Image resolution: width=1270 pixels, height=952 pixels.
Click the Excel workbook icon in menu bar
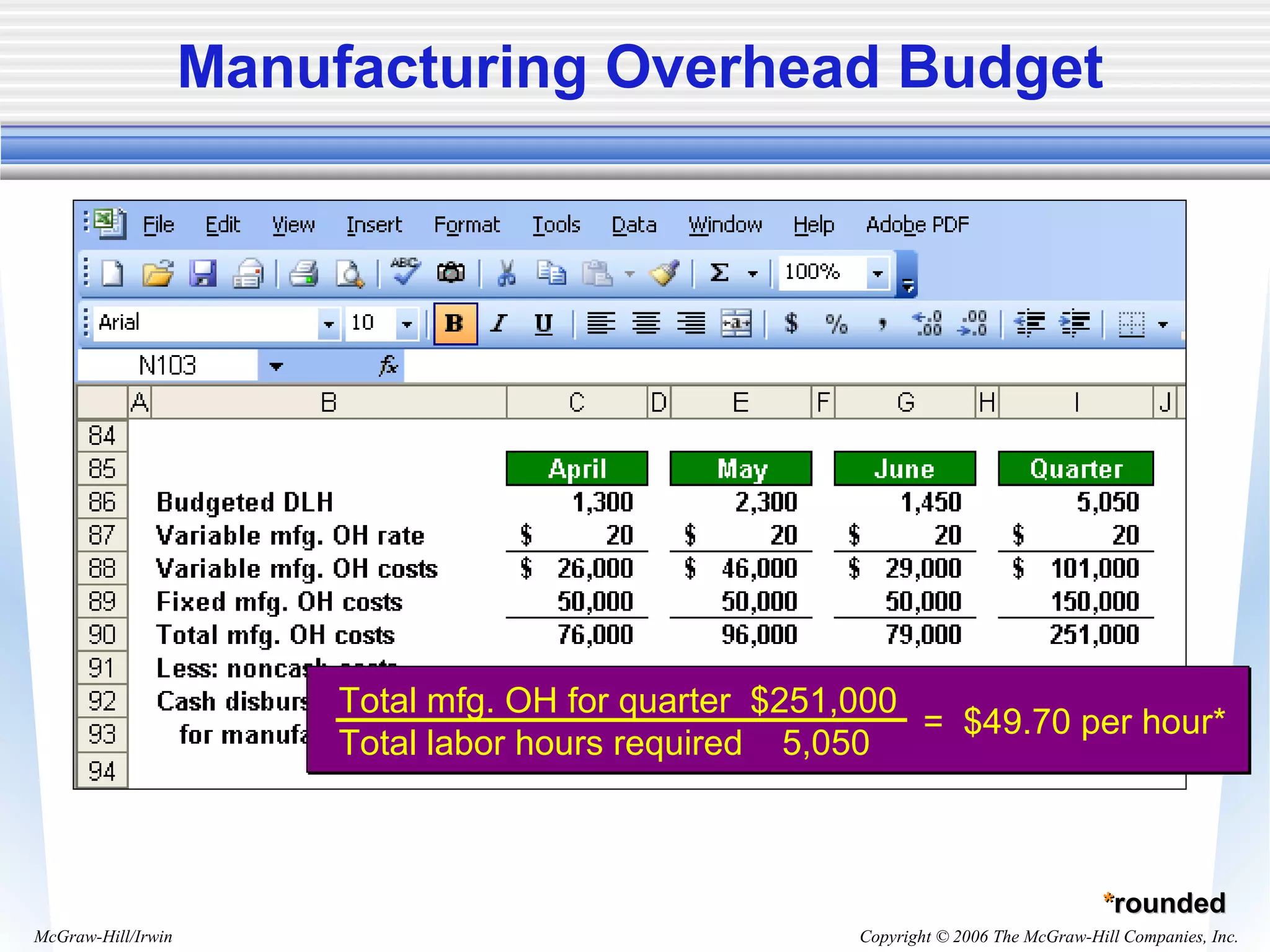click(110, 224)
